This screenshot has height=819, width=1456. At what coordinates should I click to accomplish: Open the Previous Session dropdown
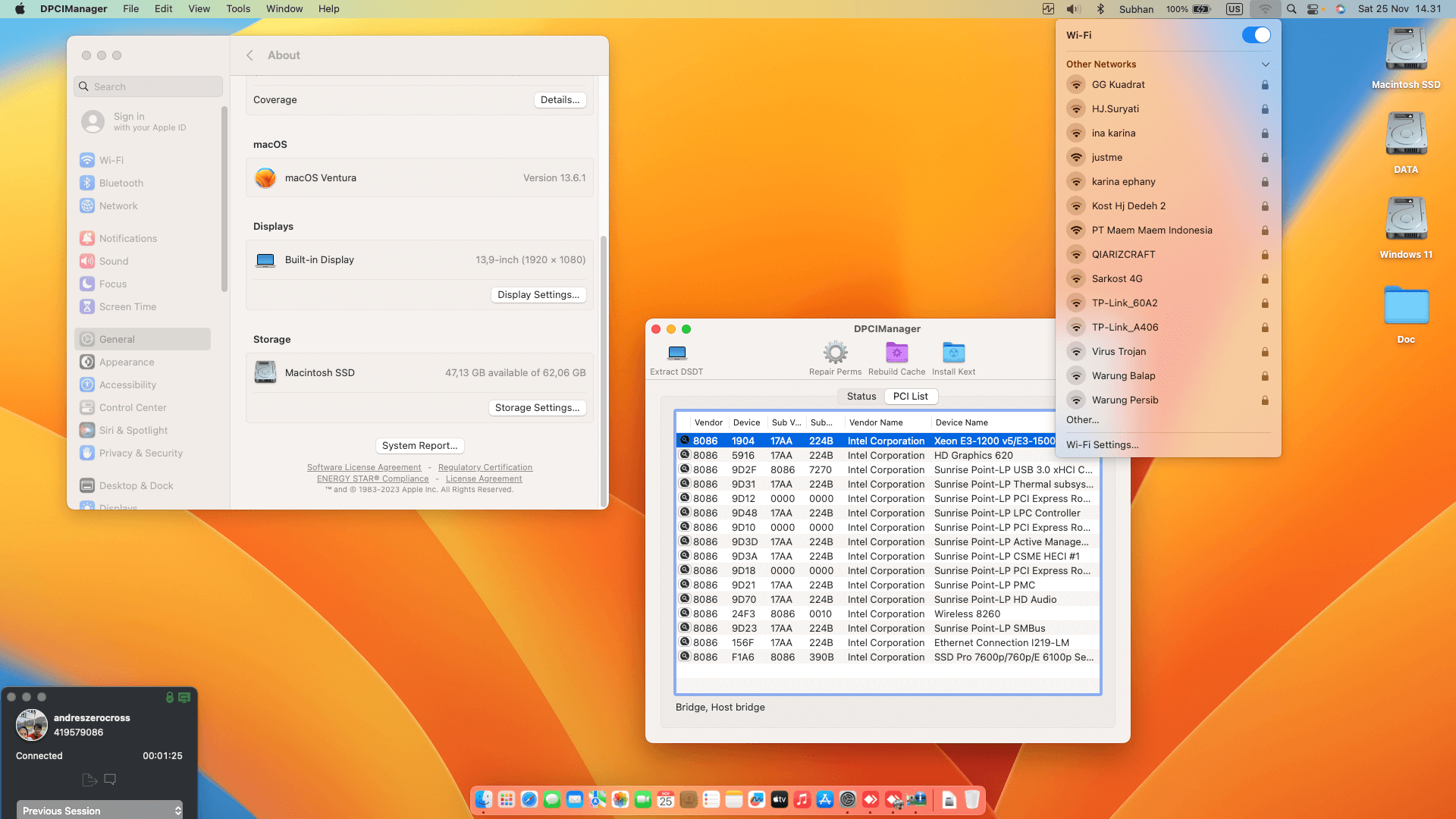(x=100, y=810)
